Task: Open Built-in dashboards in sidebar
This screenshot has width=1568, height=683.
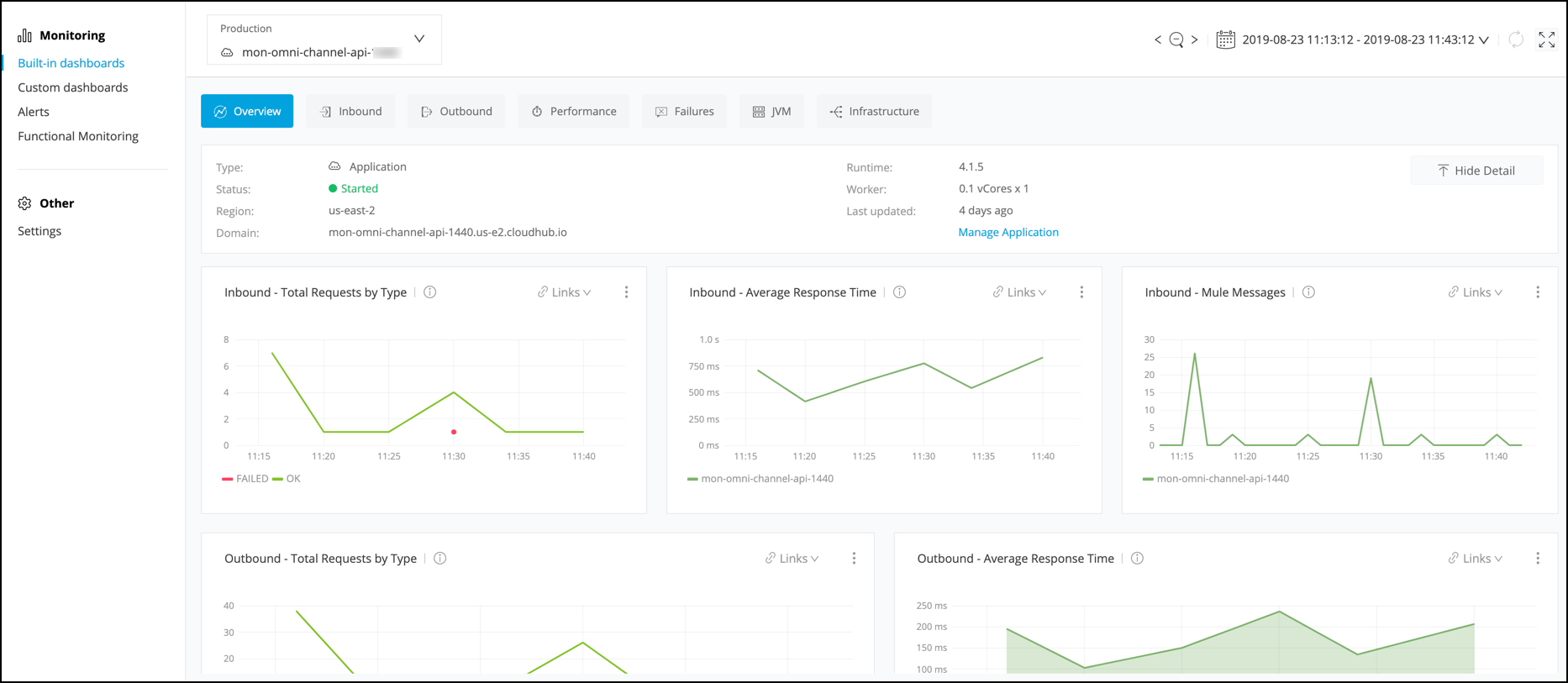Action: point(71,63)
